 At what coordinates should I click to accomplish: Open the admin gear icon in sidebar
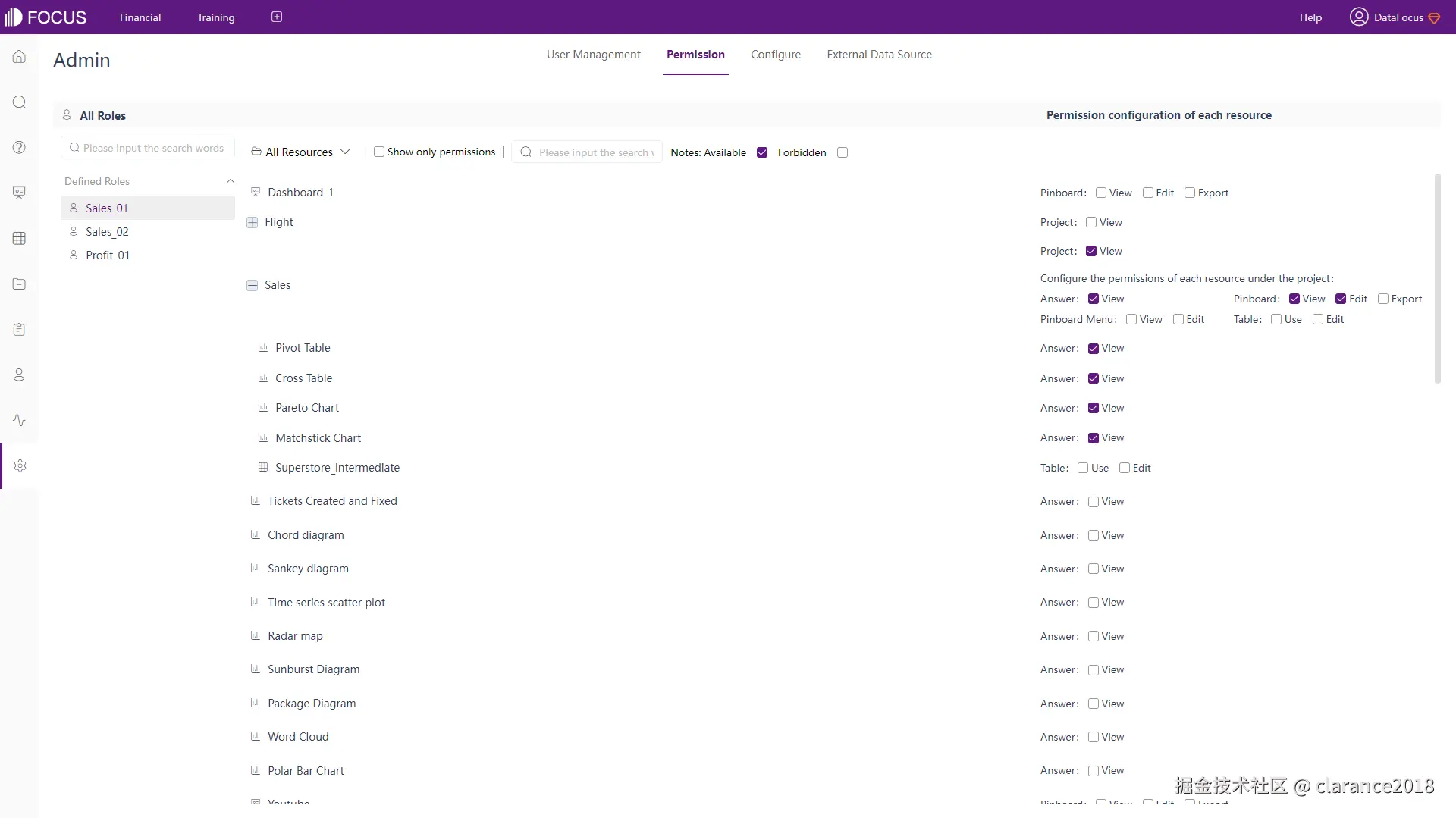tap(20, 465)
